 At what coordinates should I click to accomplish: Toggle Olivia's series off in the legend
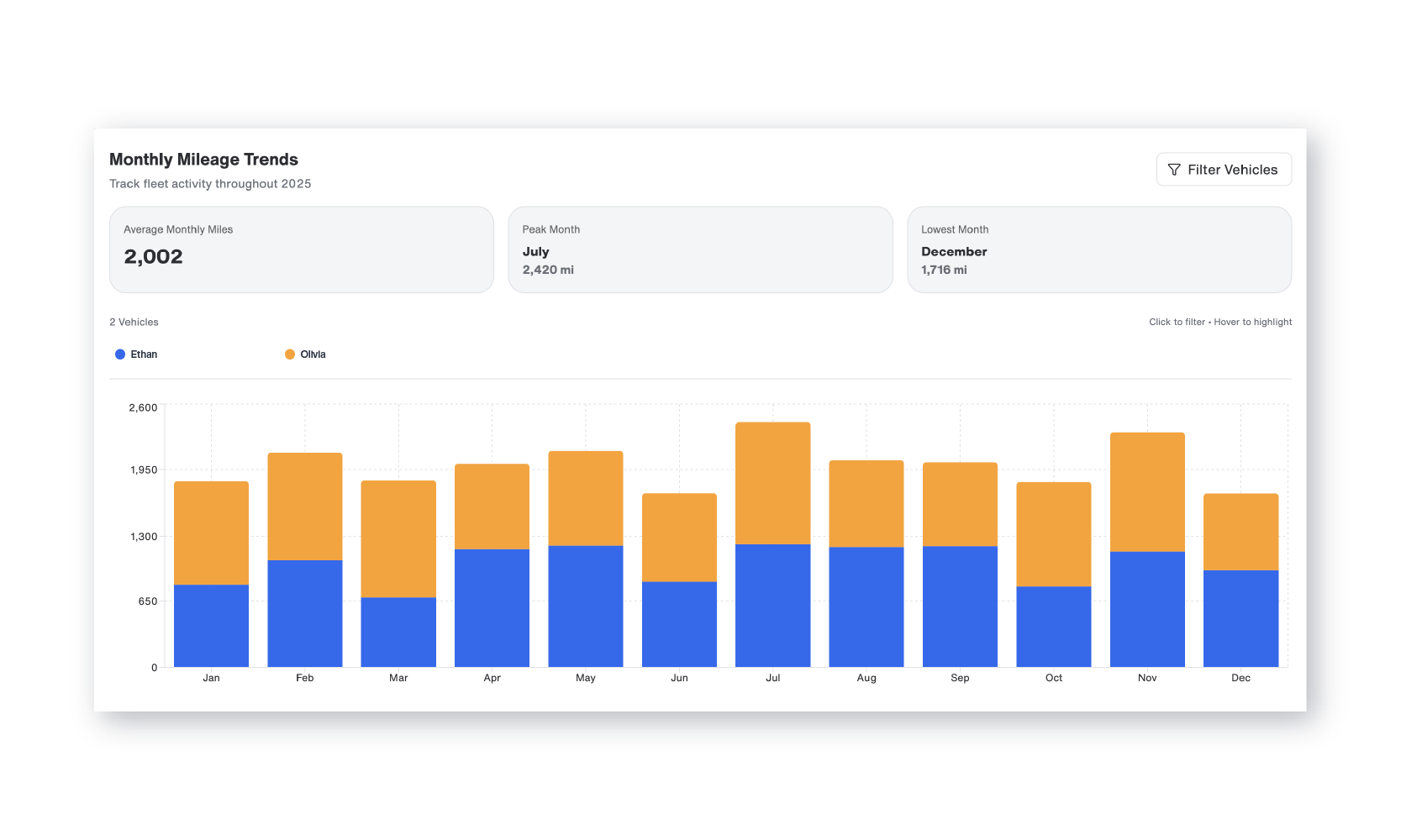click(x=306, y=354)
